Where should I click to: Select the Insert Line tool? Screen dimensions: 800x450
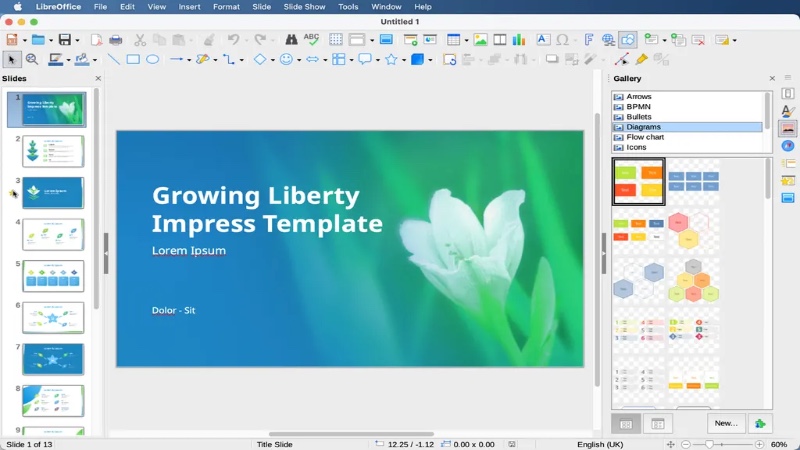click(113, 60)
